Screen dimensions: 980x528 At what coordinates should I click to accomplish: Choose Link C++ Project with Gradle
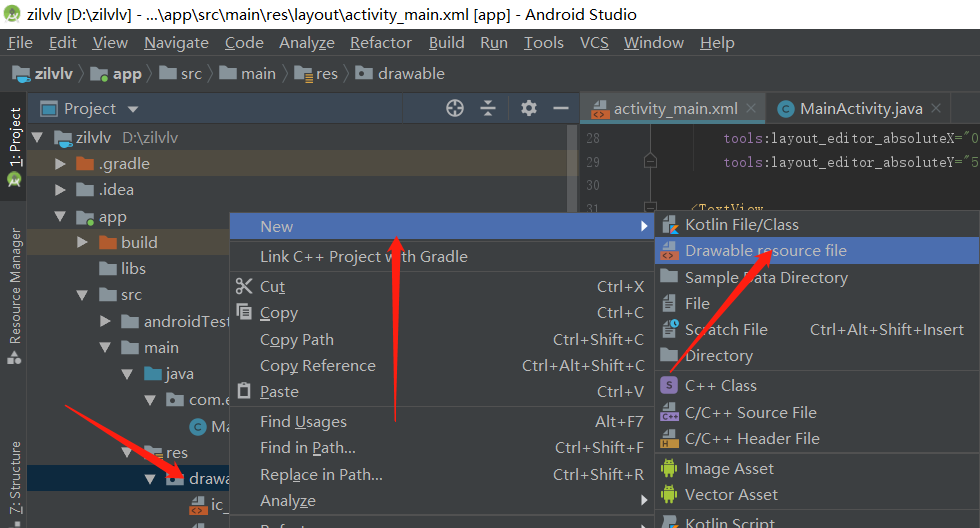[x=442, y=256]
